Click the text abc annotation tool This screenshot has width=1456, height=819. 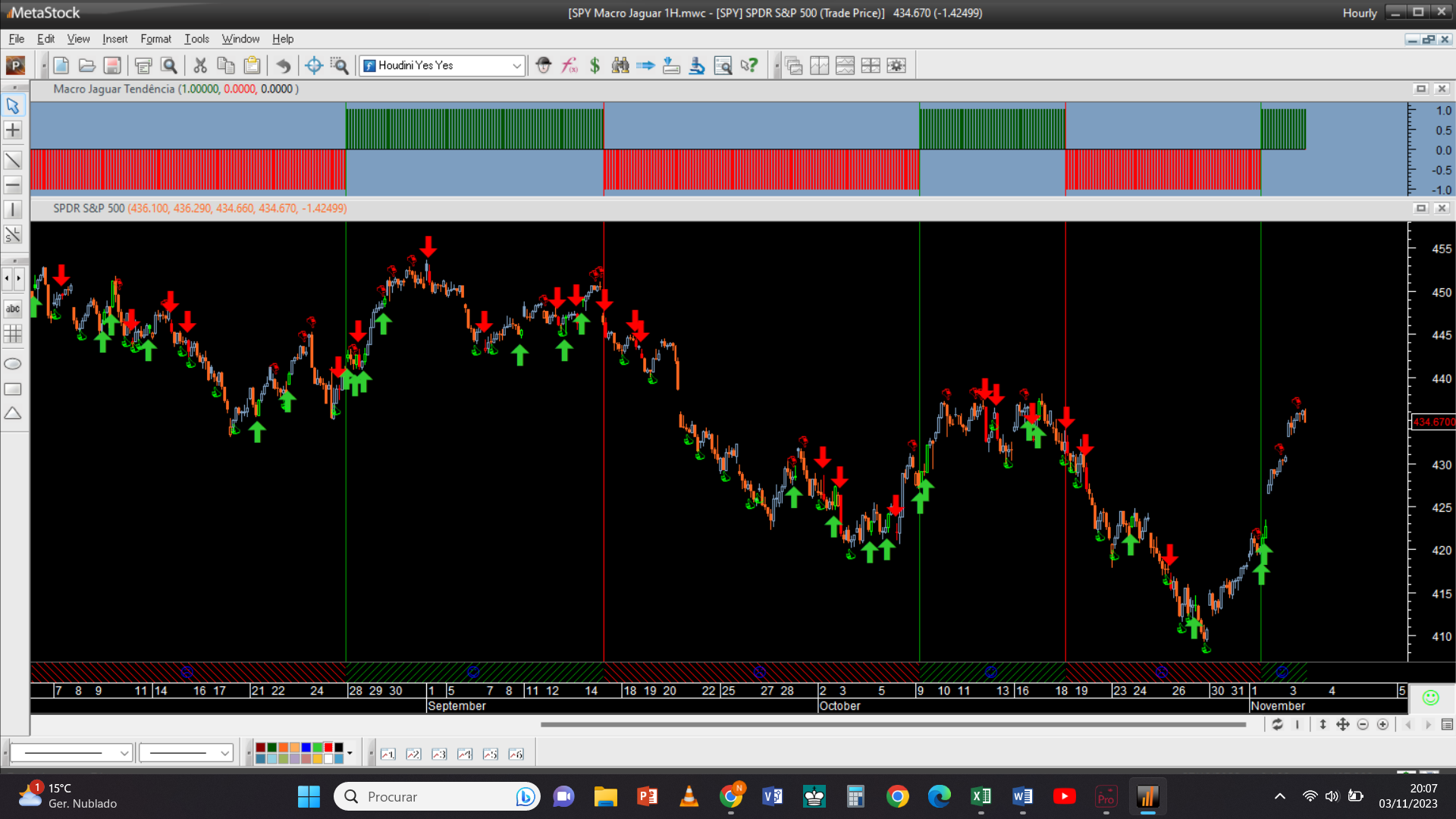pyautogui.click(x=13, y=309)
